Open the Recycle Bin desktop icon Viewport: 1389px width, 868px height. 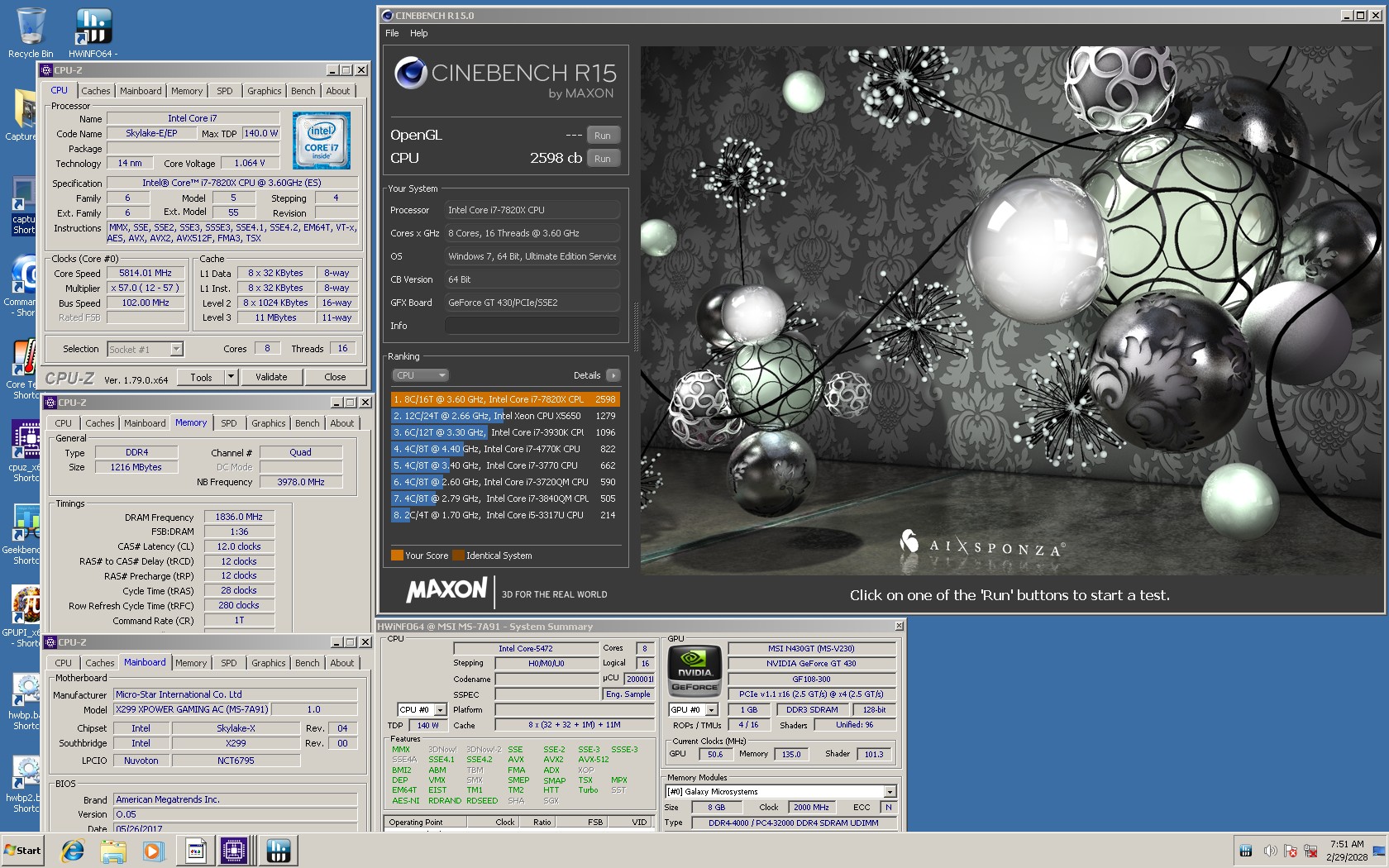[x=31, y=33]
